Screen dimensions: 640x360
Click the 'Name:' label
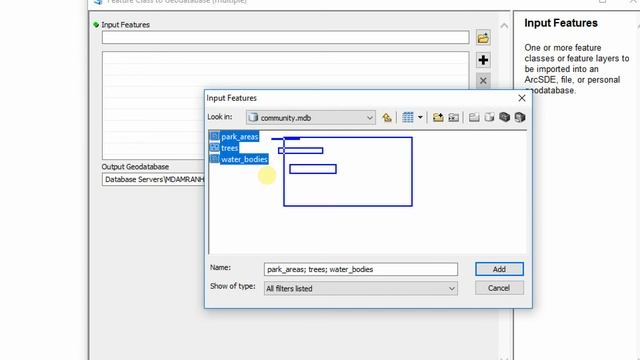(220, 267)
